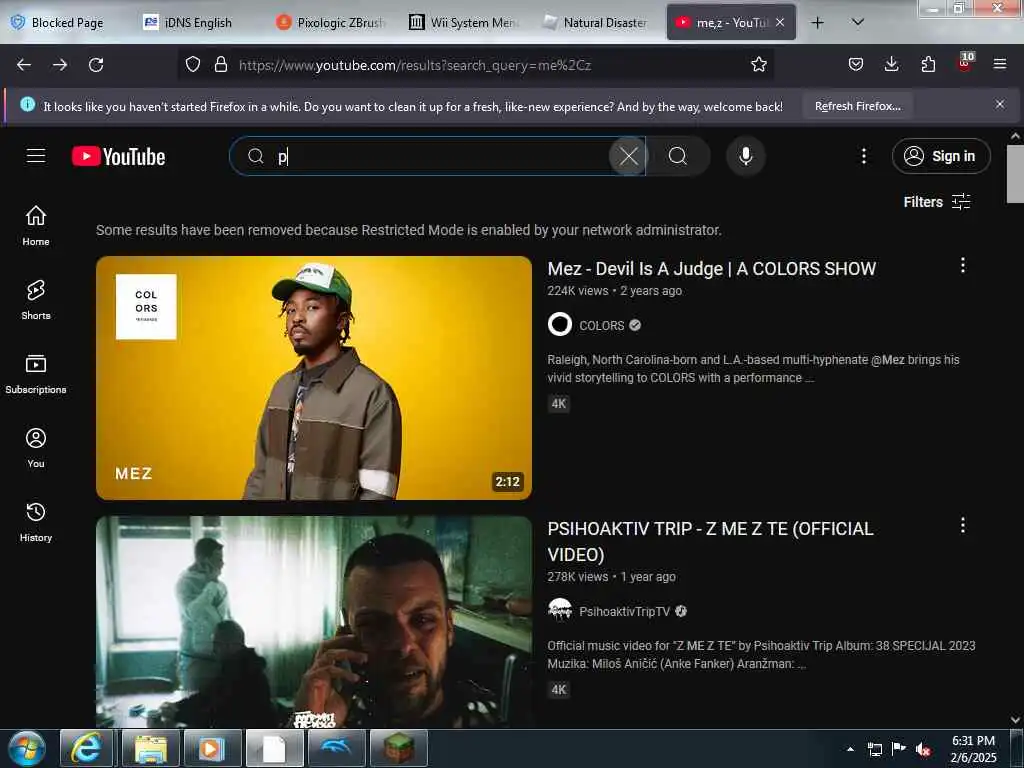Open the Firefox application hamburger menu
Viewport: 1024px width, 768px height.
click(x=1000, y=64)
